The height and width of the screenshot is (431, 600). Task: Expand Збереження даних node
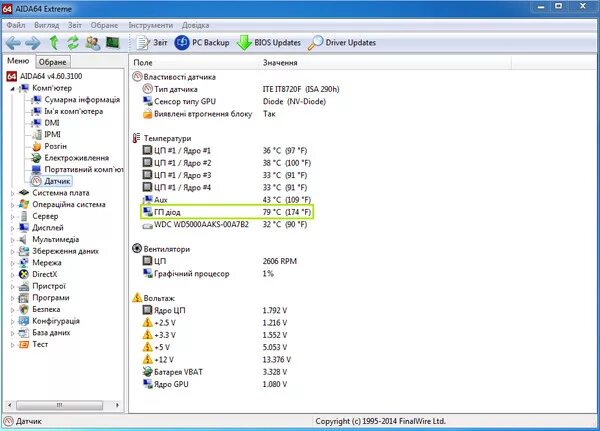point(12,251)
